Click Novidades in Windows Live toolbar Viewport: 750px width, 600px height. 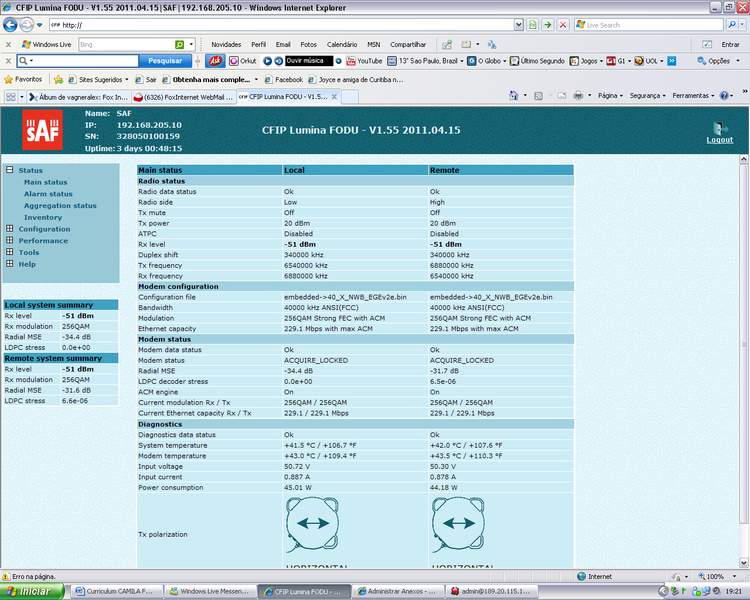(x=226, y=44)
